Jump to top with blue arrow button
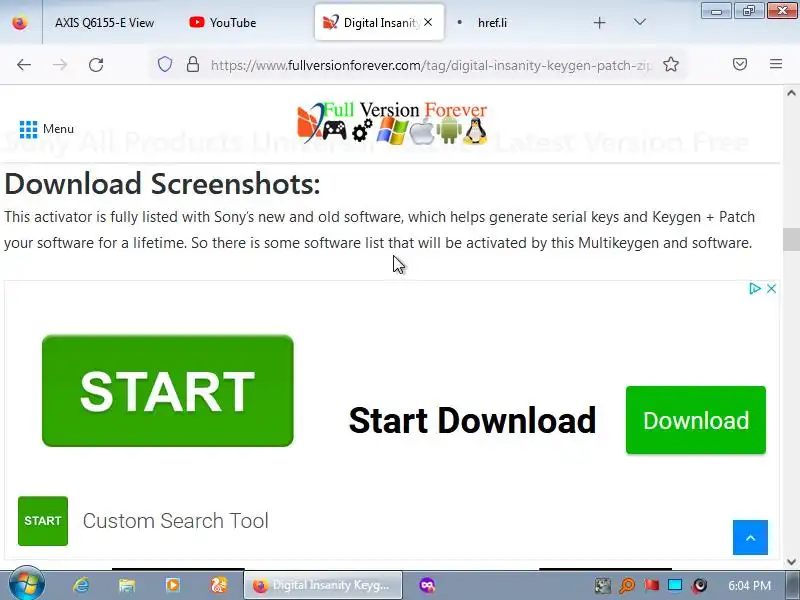Viewport: 800px width, 600px height. point(750,537)
